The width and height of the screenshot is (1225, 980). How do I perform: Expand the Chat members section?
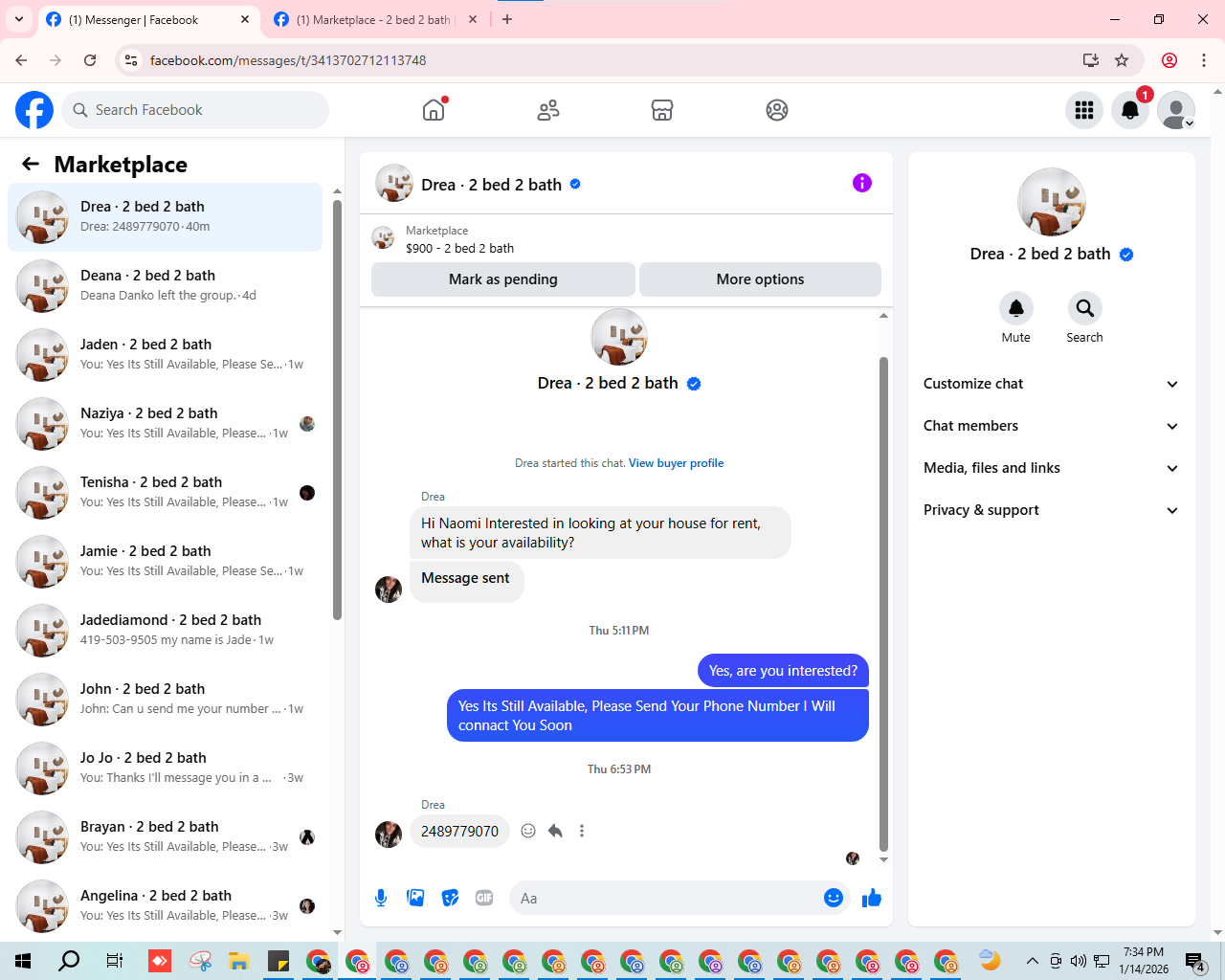coord(1051,426)
